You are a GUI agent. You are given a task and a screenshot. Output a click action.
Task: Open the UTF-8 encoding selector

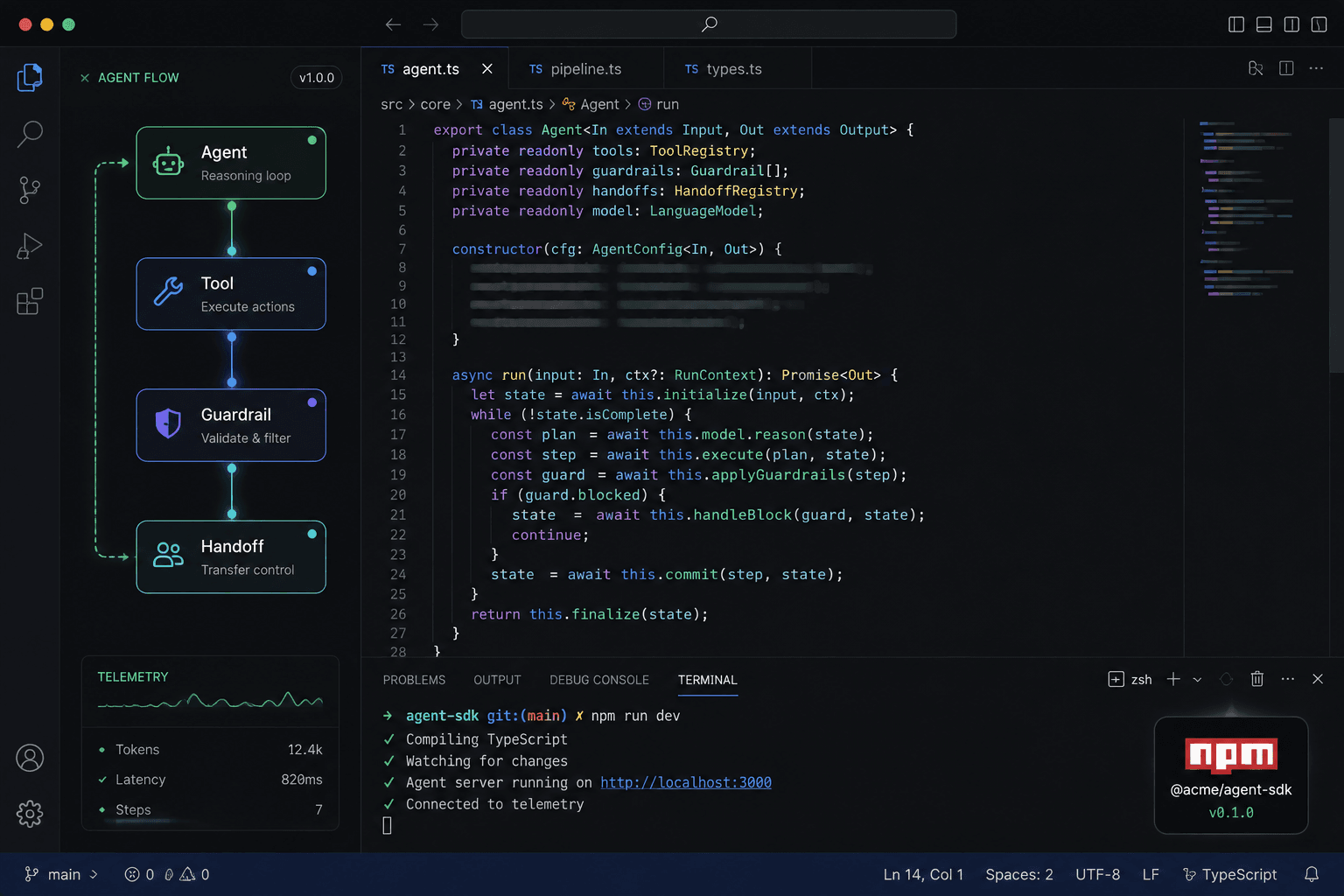pos(1098,875)
